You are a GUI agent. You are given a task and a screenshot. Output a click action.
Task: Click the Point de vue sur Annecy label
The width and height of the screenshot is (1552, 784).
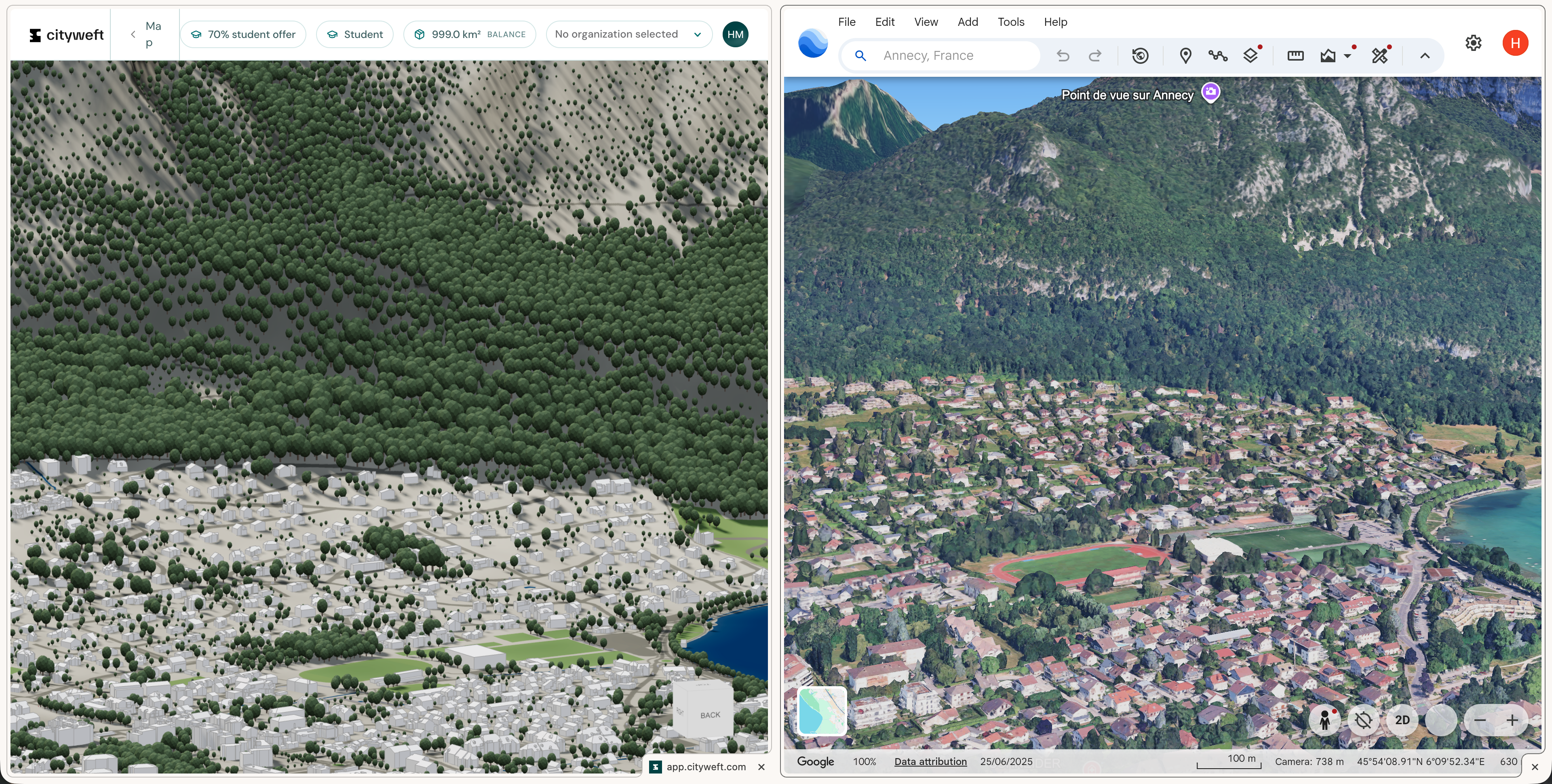click(1127, 95)
